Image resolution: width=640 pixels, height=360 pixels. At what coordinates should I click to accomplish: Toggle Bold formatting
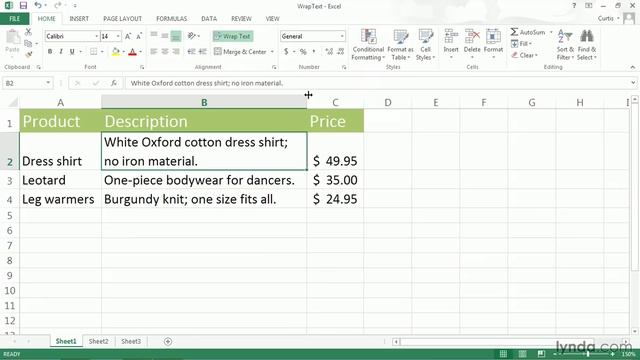[50, 52]
